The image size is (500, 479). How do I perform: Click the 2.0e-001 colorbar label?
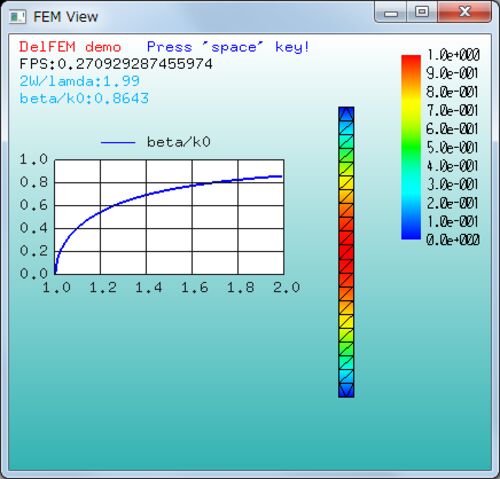[x=452, y=203]
